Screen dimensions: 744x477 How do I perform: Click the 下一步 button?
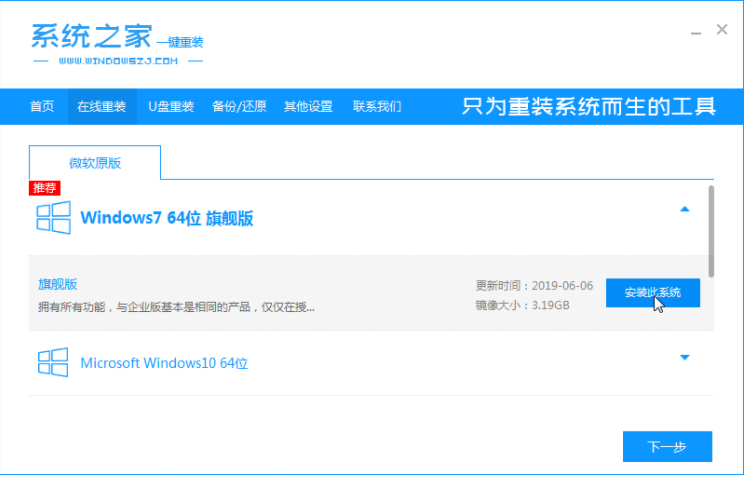click(x=667, y=446)
